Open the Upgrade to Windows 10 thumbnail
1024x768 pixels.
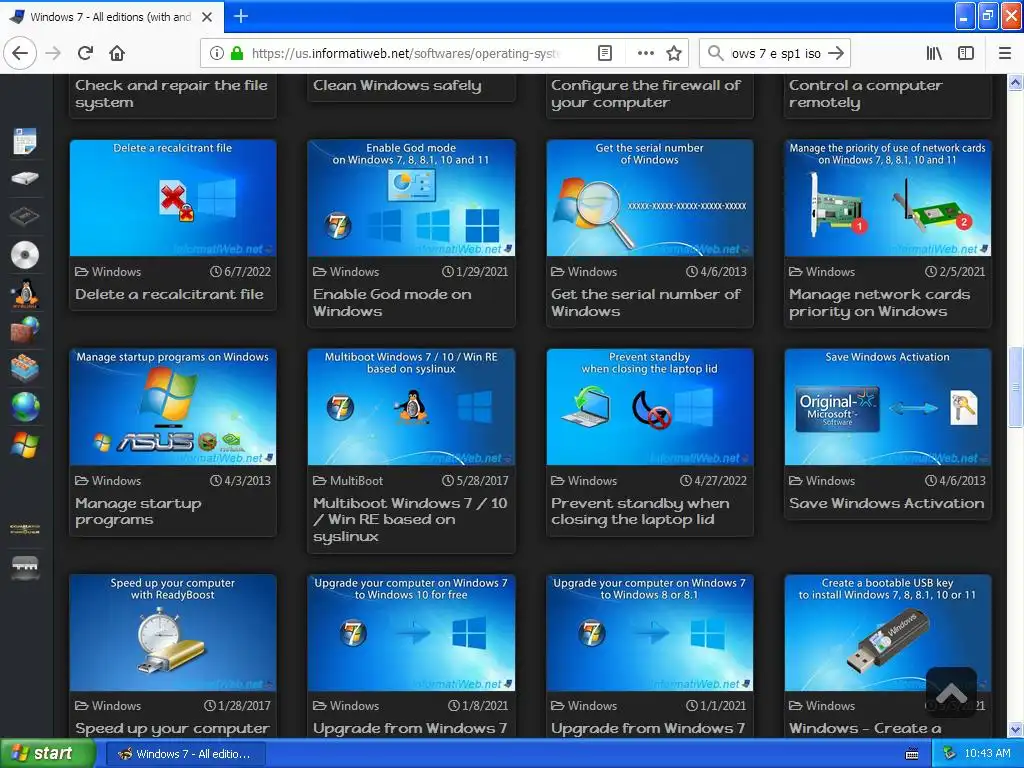click(411, 632)
